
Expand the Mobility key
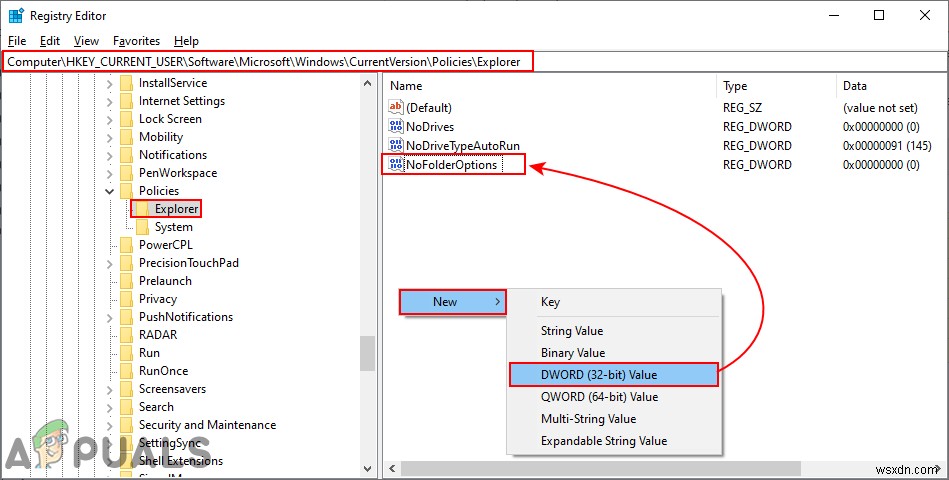point(110,137)
